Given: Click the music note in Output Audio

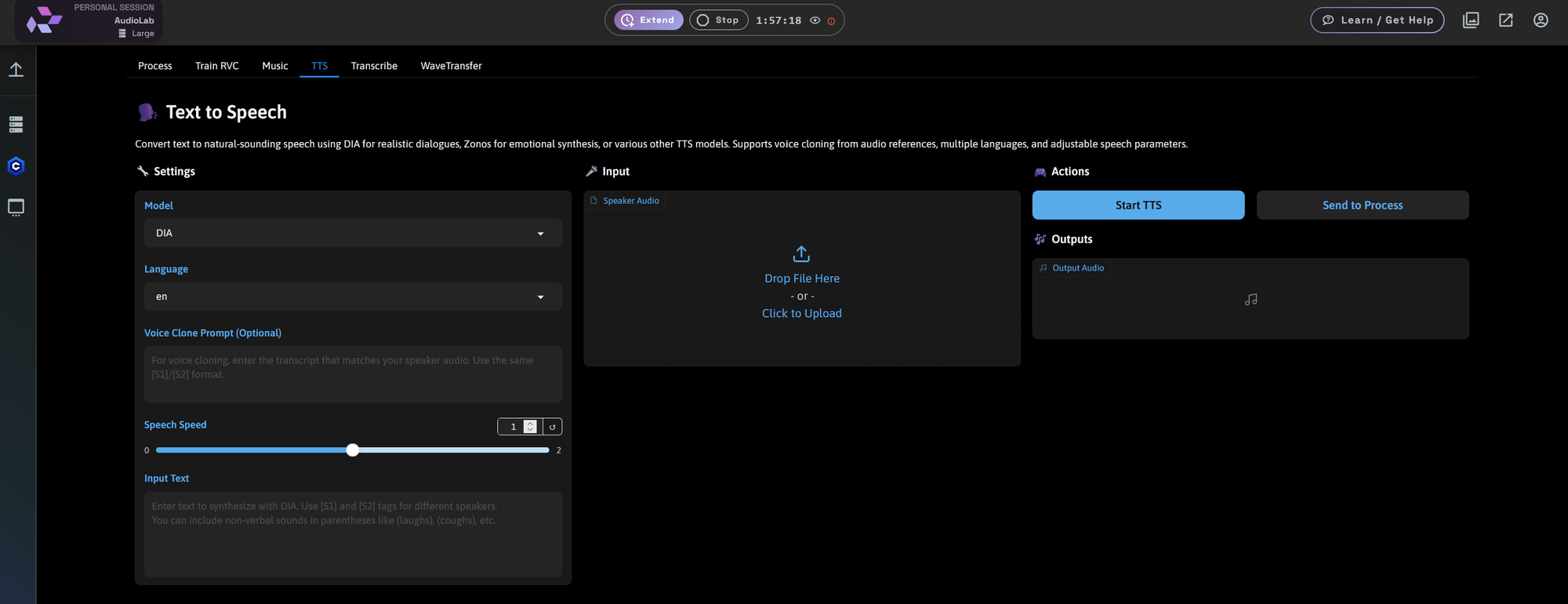Looking at the screenshot, I should tap(1251, 300).
